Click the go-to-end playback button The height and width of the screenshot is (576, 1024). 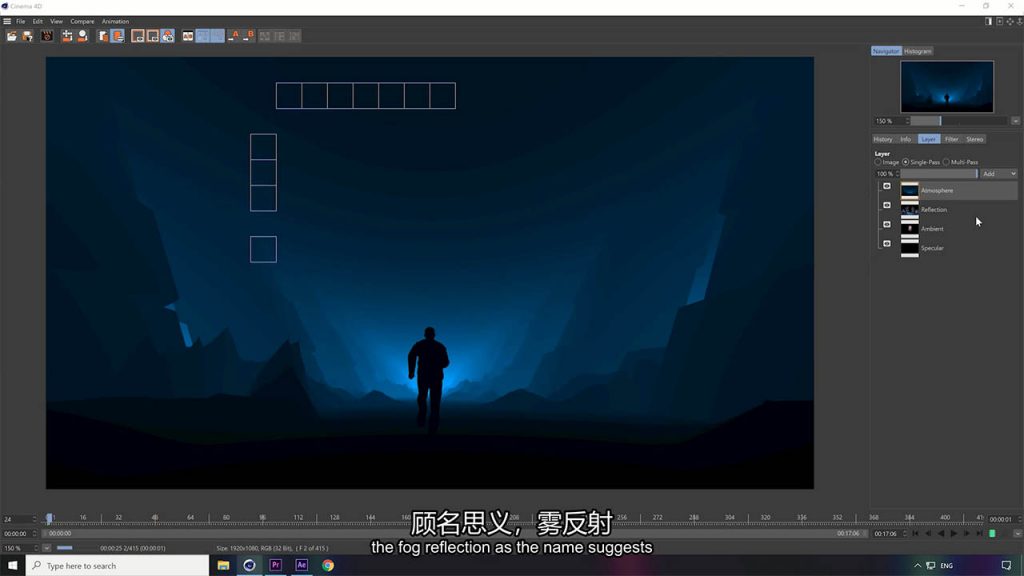(980, 534)
